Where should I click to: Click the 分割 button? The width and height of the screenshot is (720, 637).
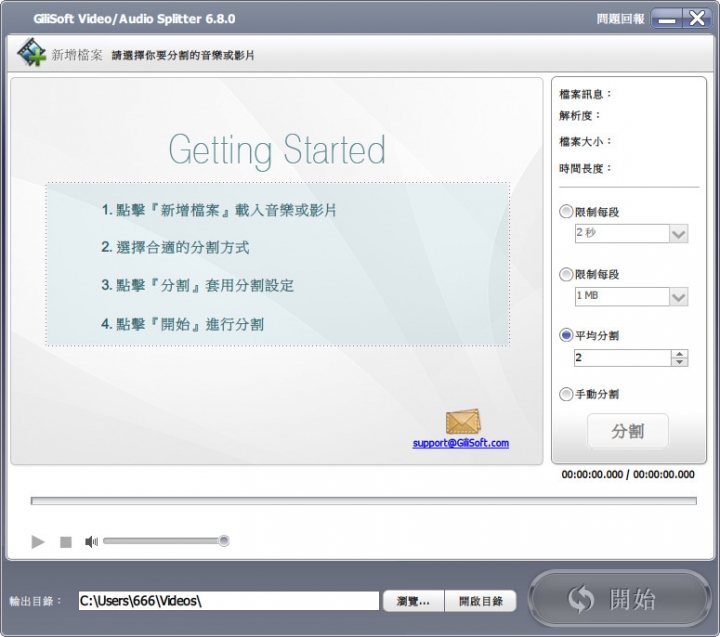[x=628, y=431]
